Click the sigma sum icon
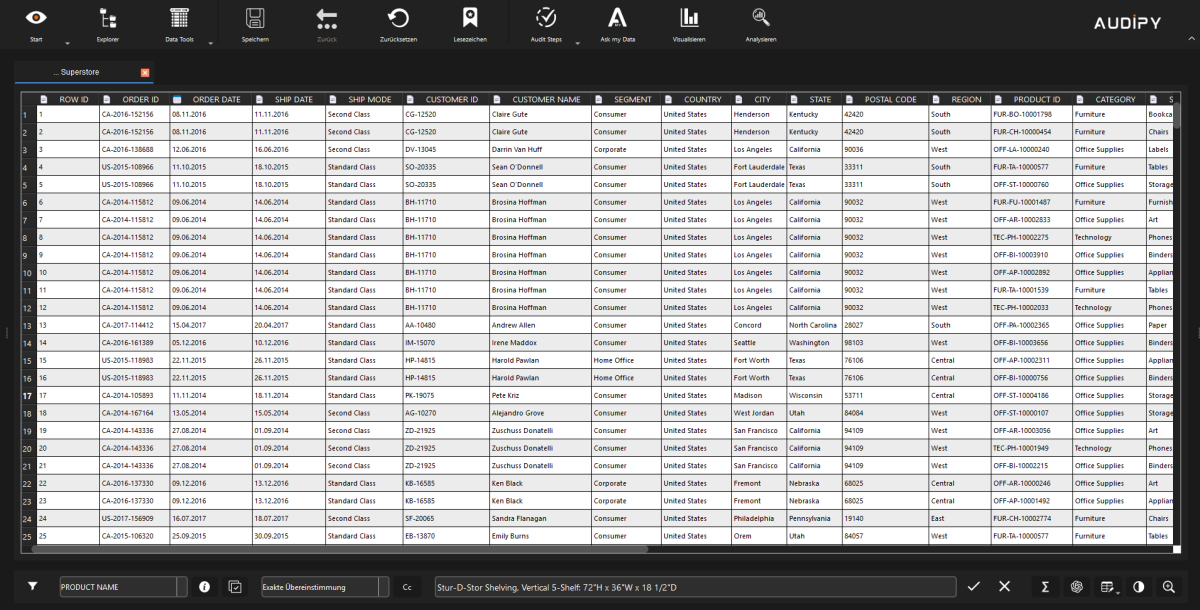Screen dimensions: 1200x610 click(x=1045, y=587)
